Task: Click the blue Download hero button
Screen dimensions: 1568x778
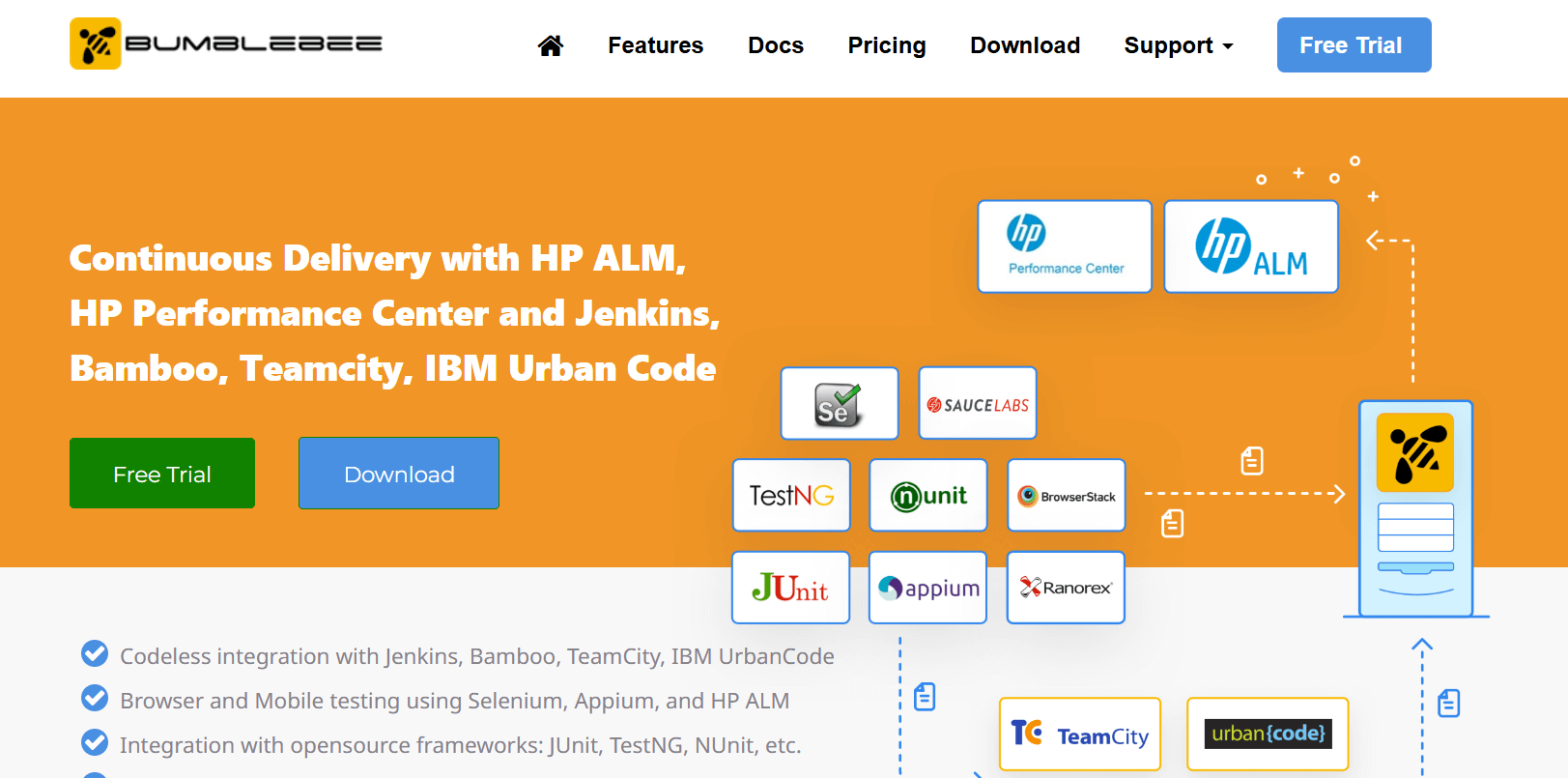Action: [399, 474]
